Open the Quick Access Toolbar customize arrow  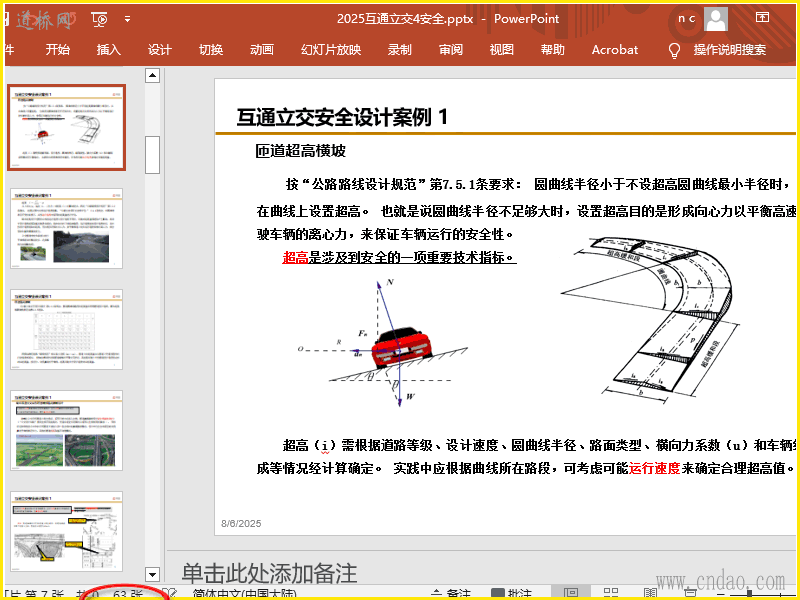pyautogui.click(x=127, y=19)
